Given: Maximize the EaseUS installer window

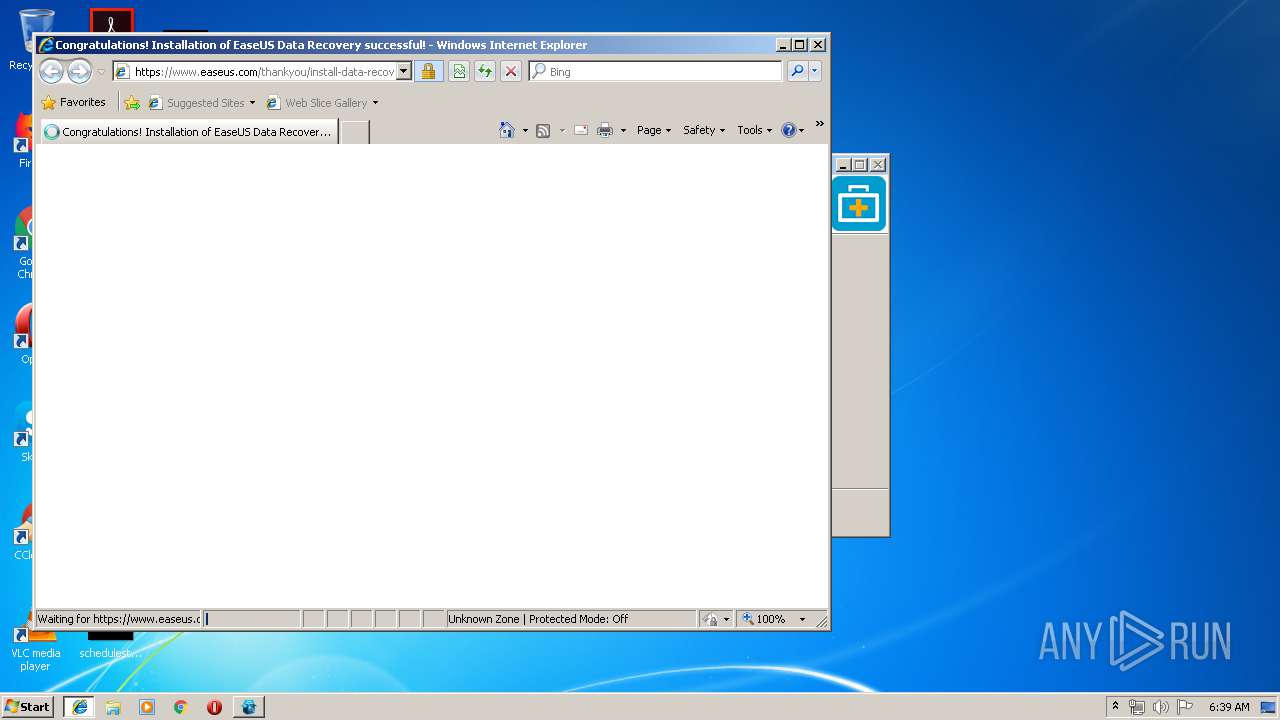Looking at the screenshot, I should (x=860, y=165).
